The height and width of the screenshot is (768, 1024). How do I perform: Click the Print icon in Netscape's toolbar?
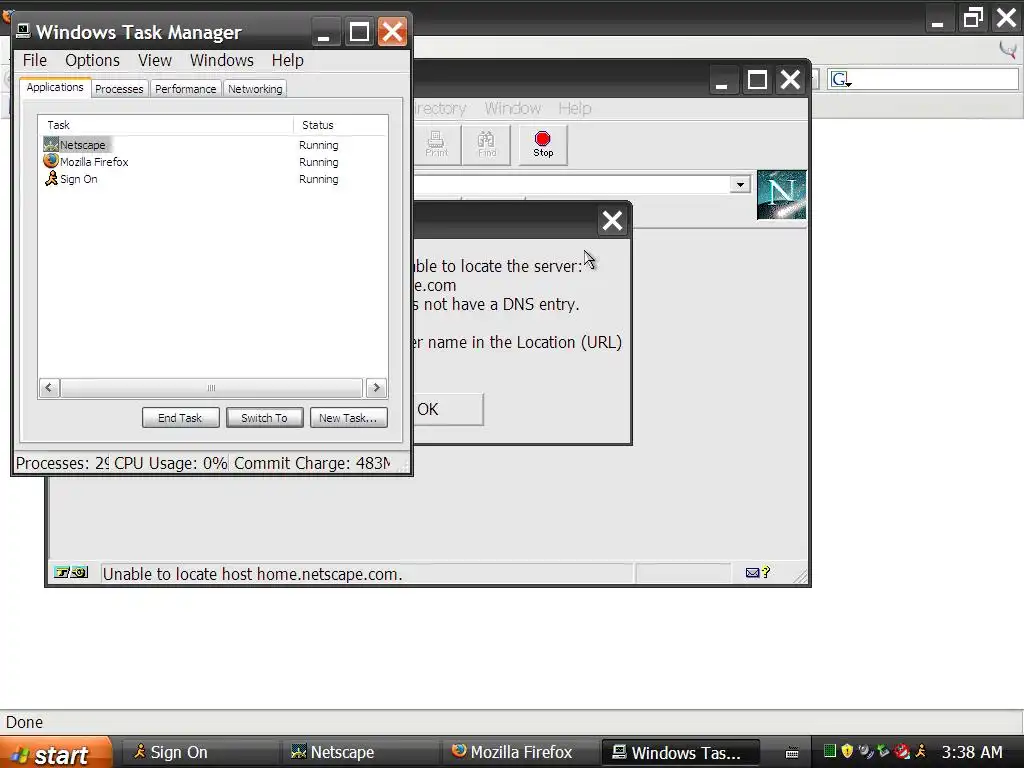pos(436,144)
